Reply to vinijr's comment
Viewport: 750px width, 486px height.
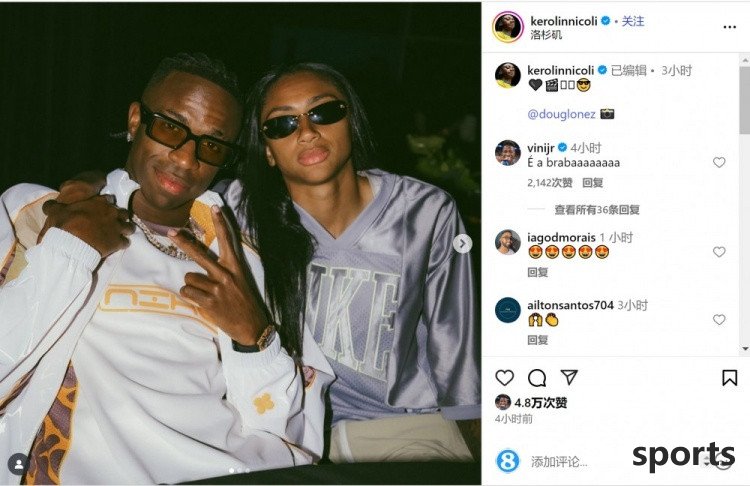click(593, 183)
